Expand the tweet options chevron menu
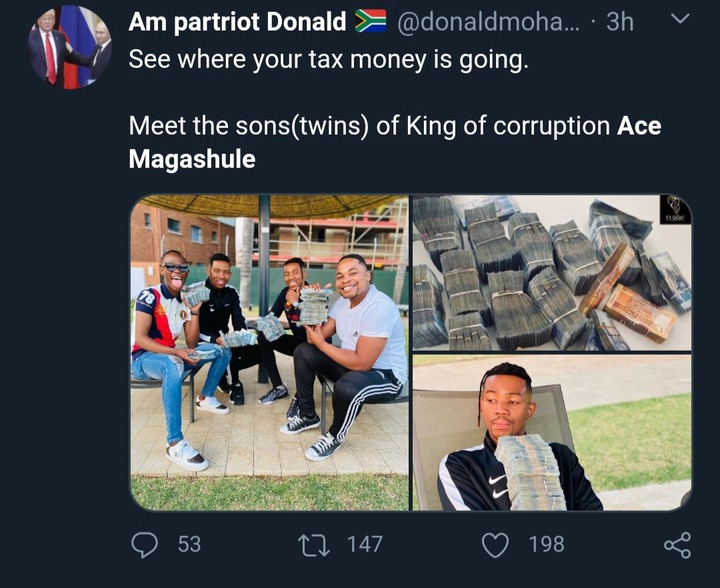The height and width of the screenshot is (588, 720). (x=678, y=19)
